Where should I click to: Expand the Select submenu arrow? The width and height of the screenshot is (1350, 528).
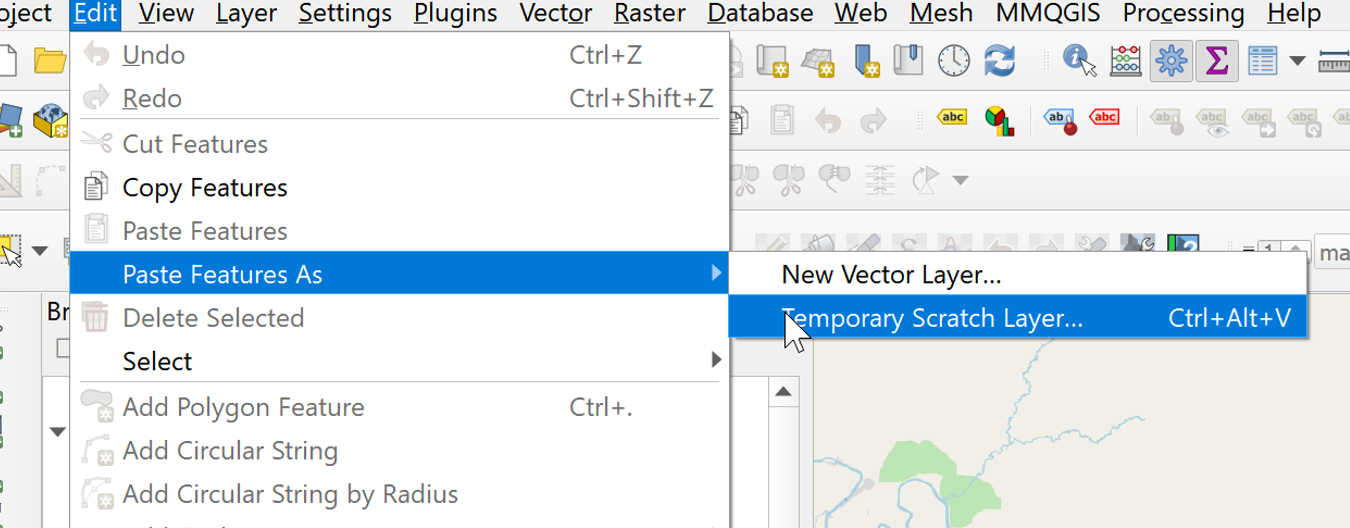click(715, 360)
